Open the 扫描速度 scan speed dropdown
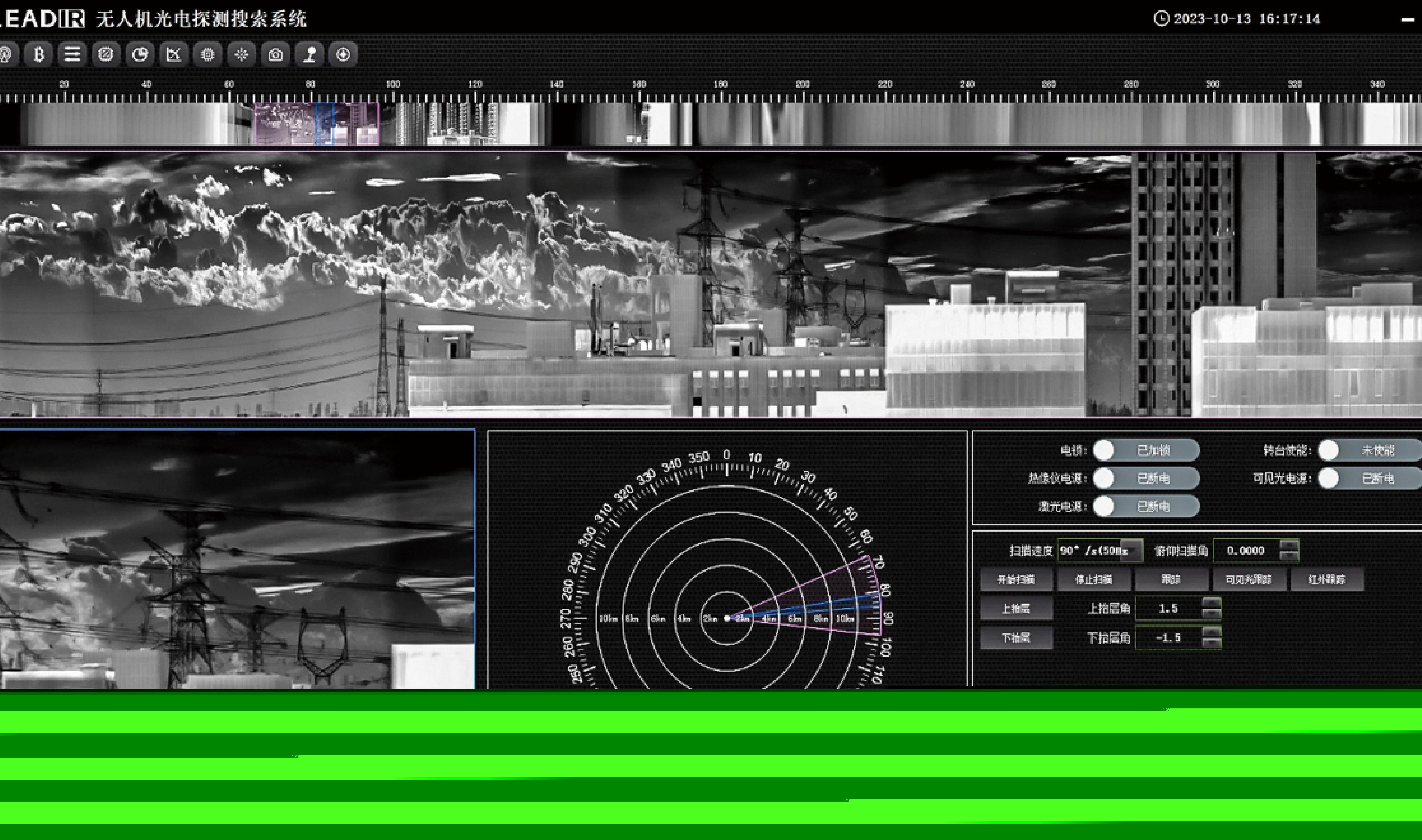This screenshot has height=840, width=1422. [1131, 551]
